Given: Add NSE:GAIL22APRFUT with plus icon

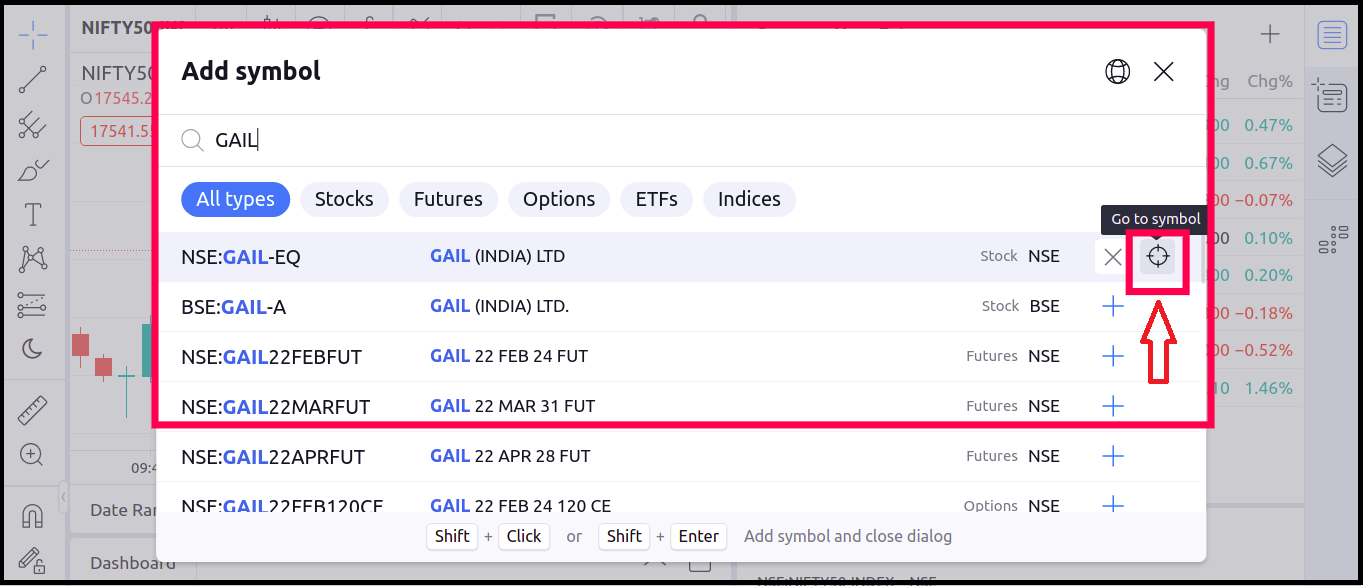Looking at the screenshot, I should 1112,456.
